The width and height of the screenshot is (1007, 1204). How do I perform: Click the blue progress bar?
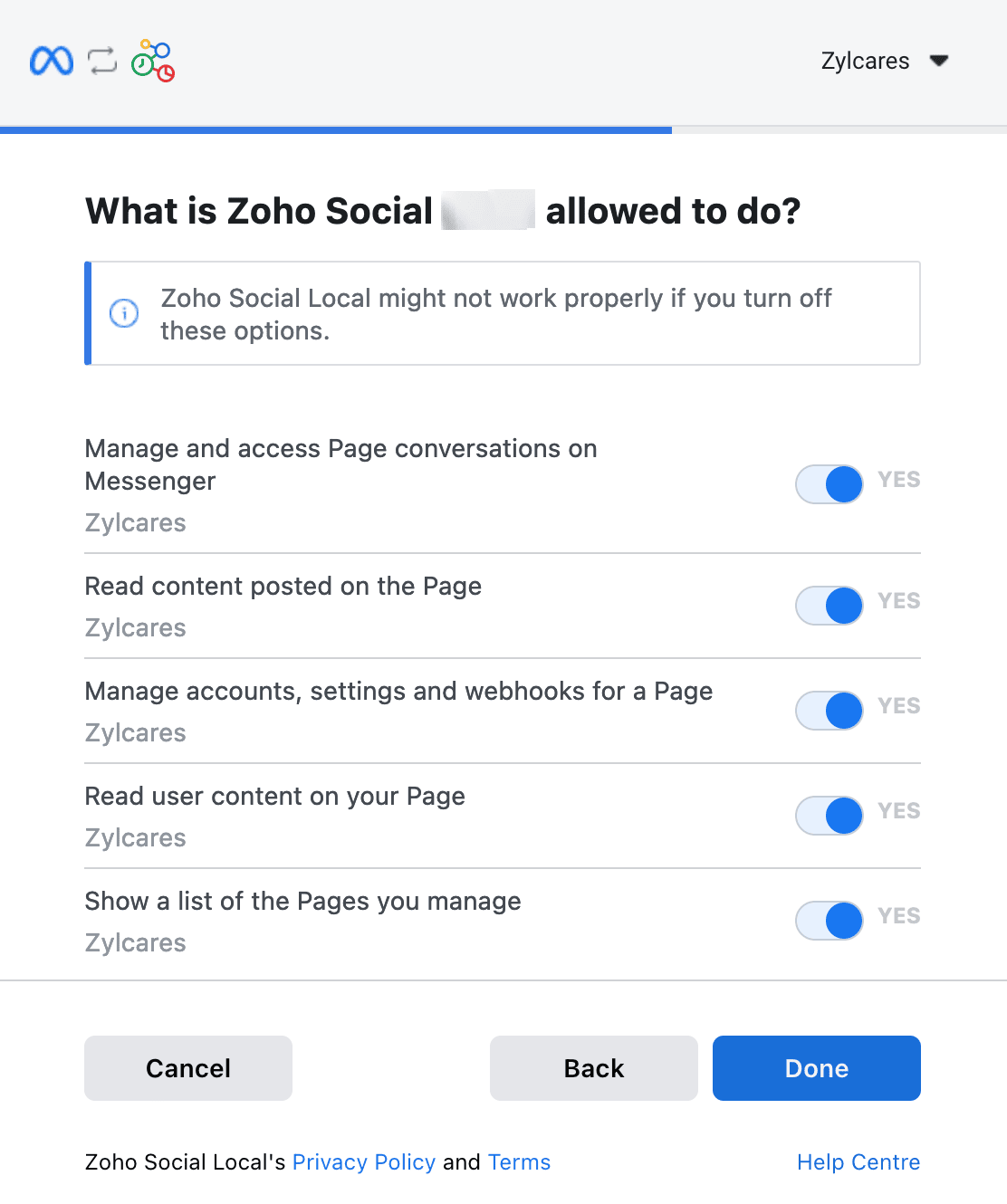coord(335,130)
